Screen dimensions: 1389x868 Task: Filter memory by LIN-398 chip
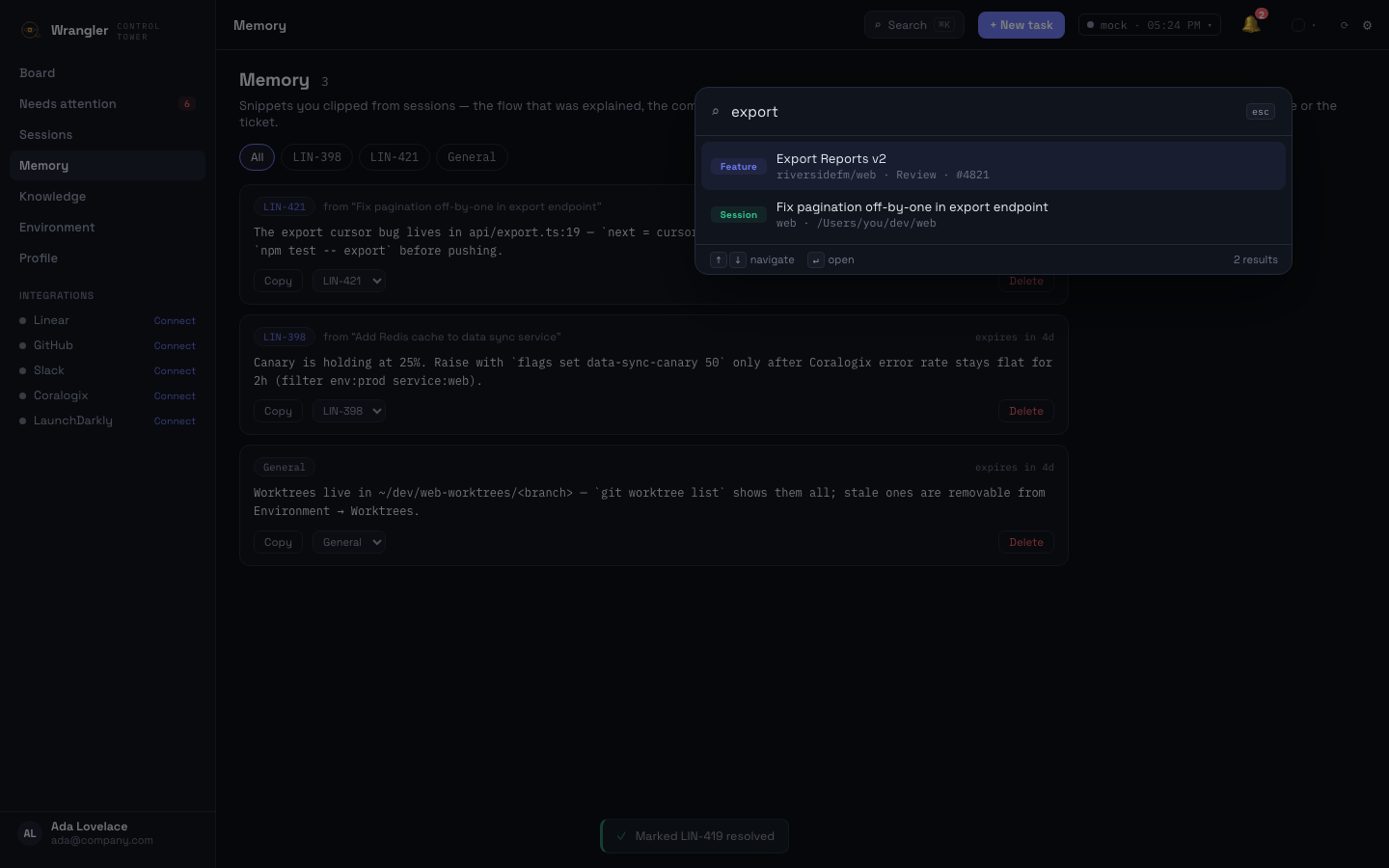(x=316, y=157)
